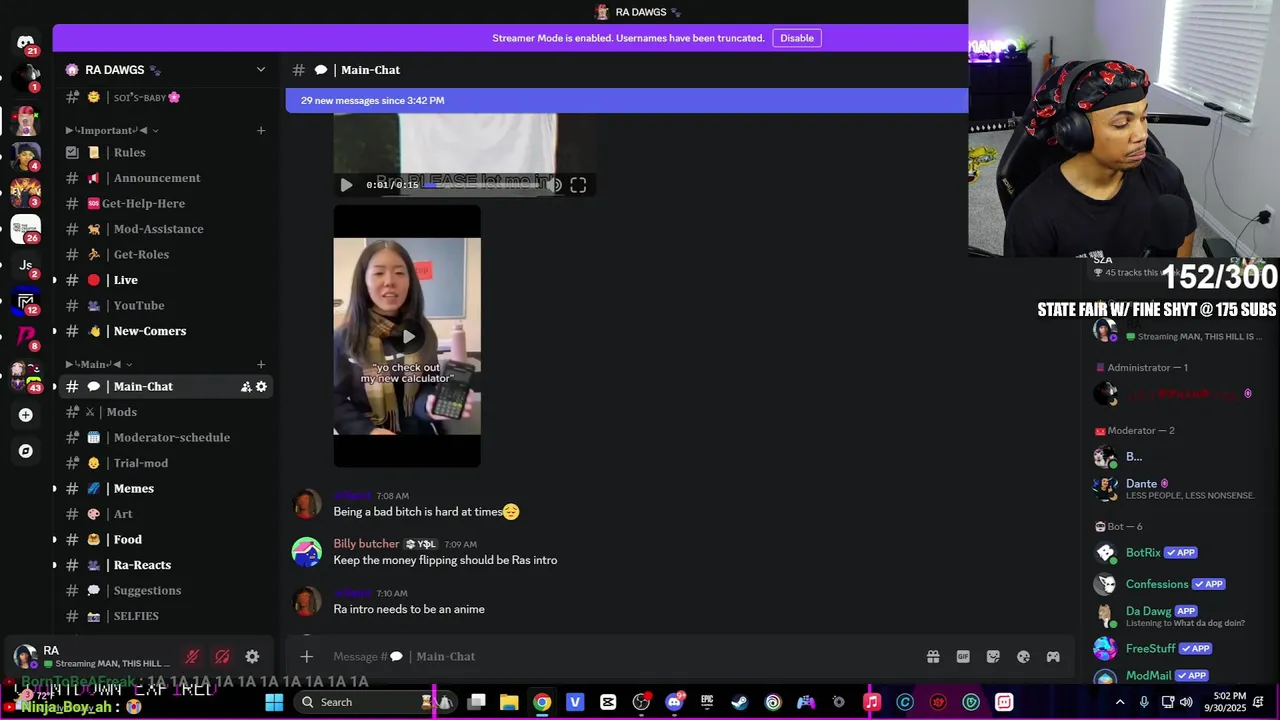Open the Trial-mod channel

(166, 463)
